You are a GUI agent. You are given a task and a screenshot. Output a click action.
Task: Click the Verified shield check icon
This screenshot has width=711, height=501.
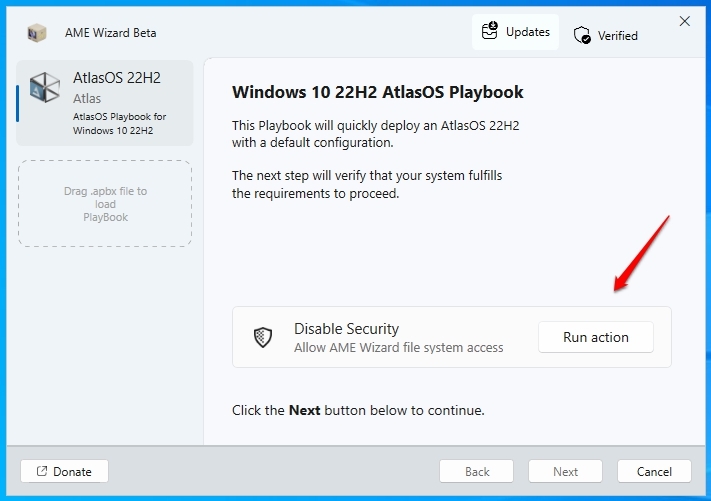pos(582,35)
